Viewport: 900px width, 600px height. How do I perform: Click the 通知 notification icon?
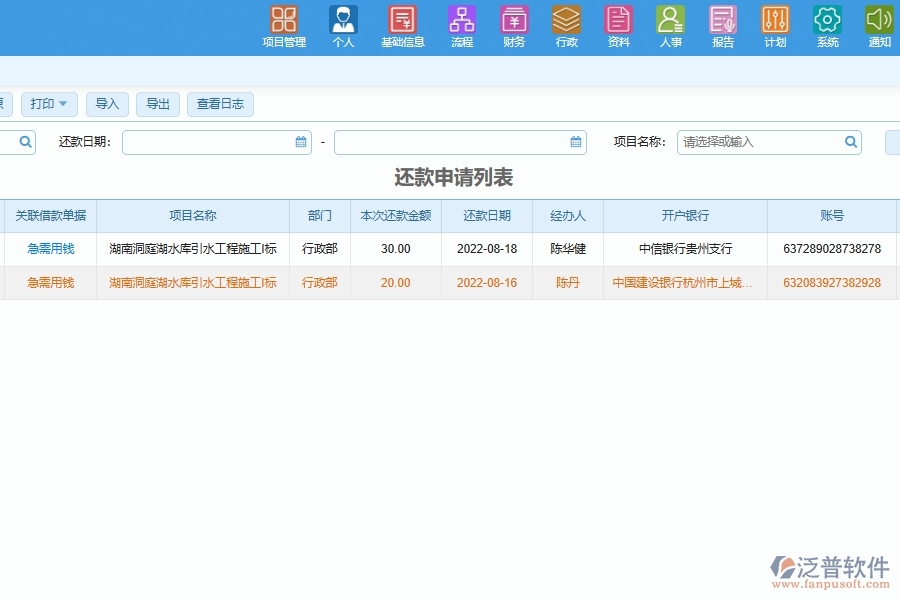(878, 27)
